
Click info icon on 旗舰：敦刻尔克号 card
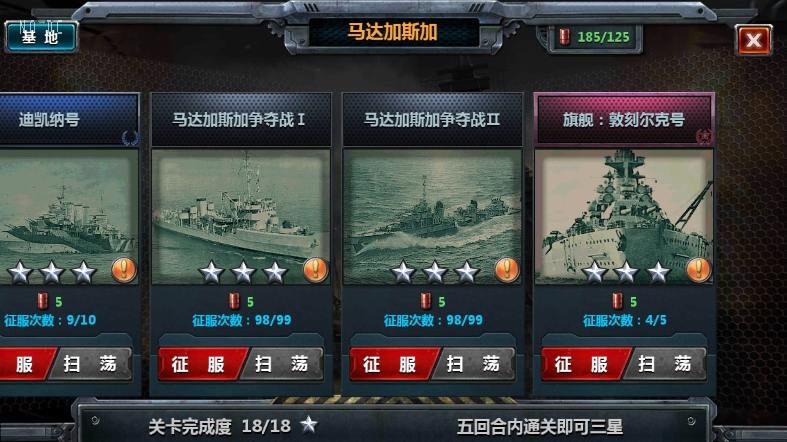pos(699,270)
